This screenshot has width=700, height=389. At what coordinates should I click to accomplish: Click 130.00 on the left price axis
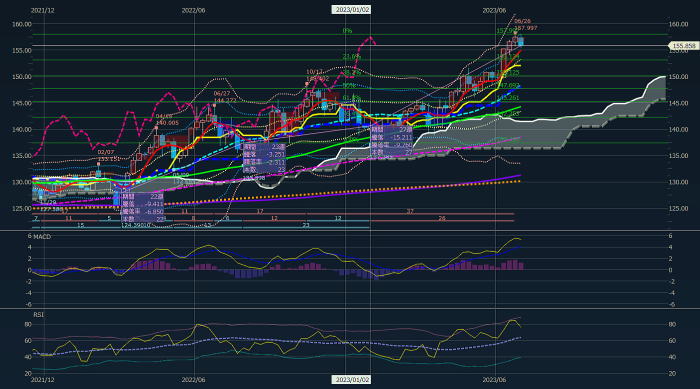tap(21, 182)
